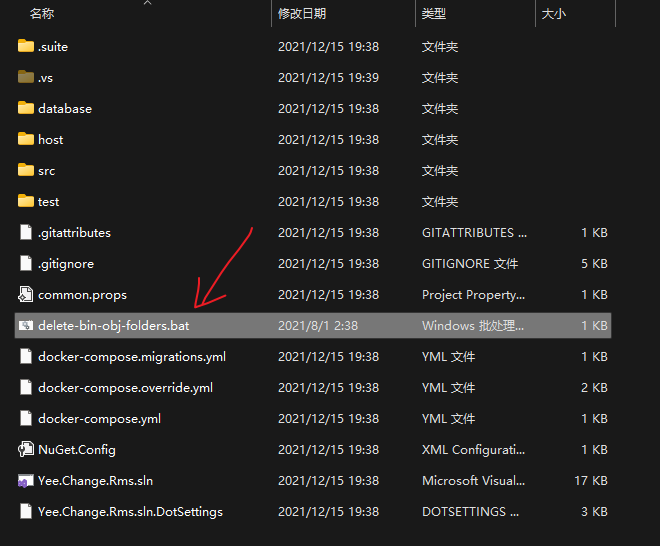The height and width of the screenshot is (546, 660).
Task: Select delete-bin-obj-folders.bat file name
Action: click(114, 325)
